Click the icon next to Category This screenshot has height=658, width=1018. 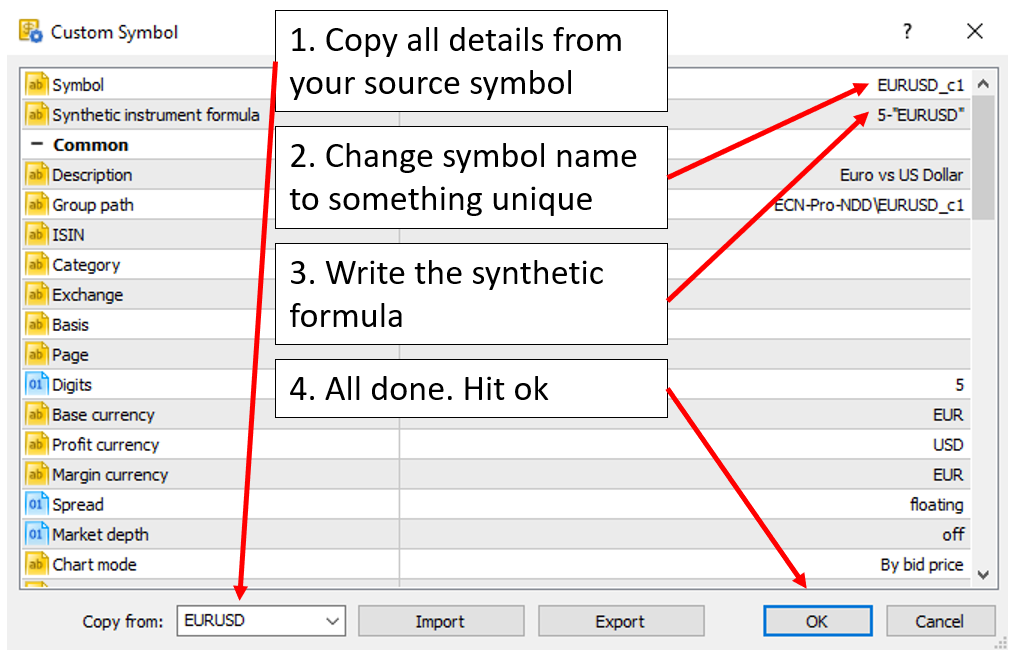pos(36,264)
